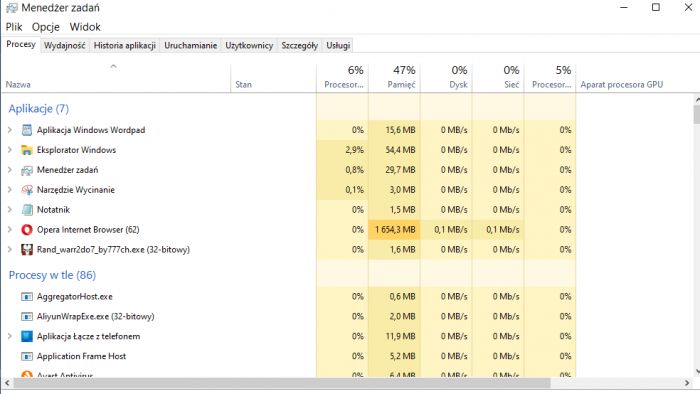Expand the Narzędzie Wycinanie process group
This screenshot has width=700, height=394.
[10, 190]
